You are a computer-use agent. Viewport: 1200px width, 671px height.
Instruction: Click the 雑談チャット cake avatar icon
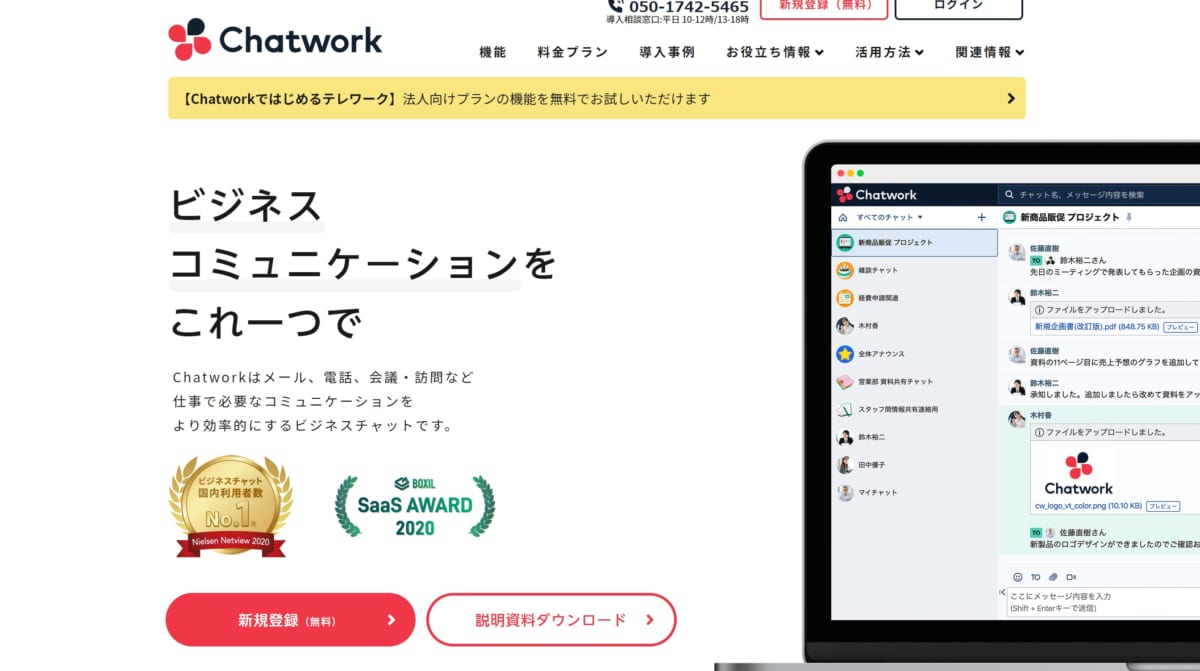pyautogui.click(x=845, y=270)
